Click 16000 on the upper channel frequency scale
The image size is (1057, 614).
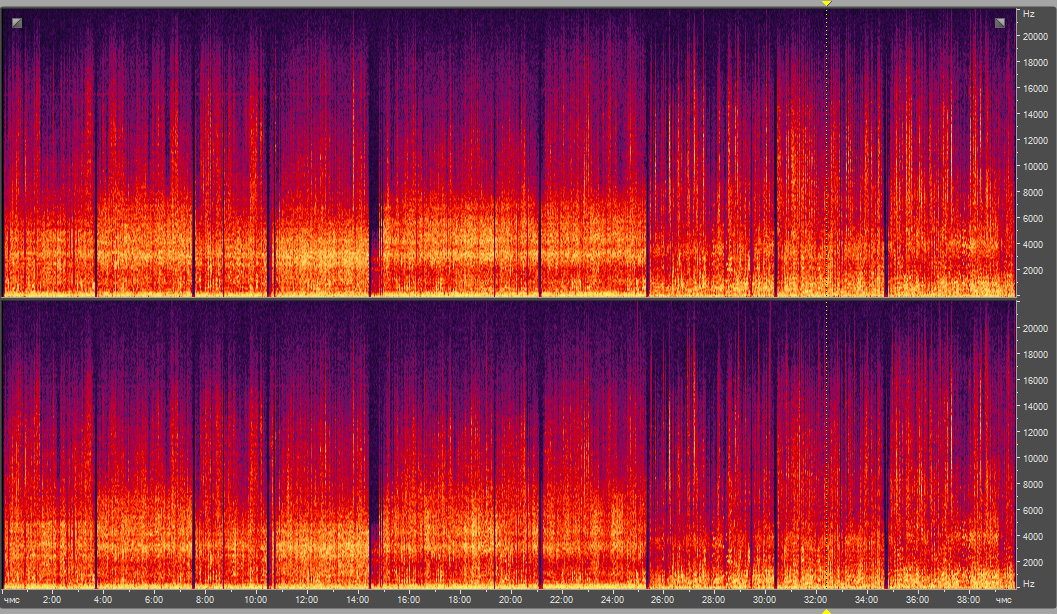[x=1035, y=88]
